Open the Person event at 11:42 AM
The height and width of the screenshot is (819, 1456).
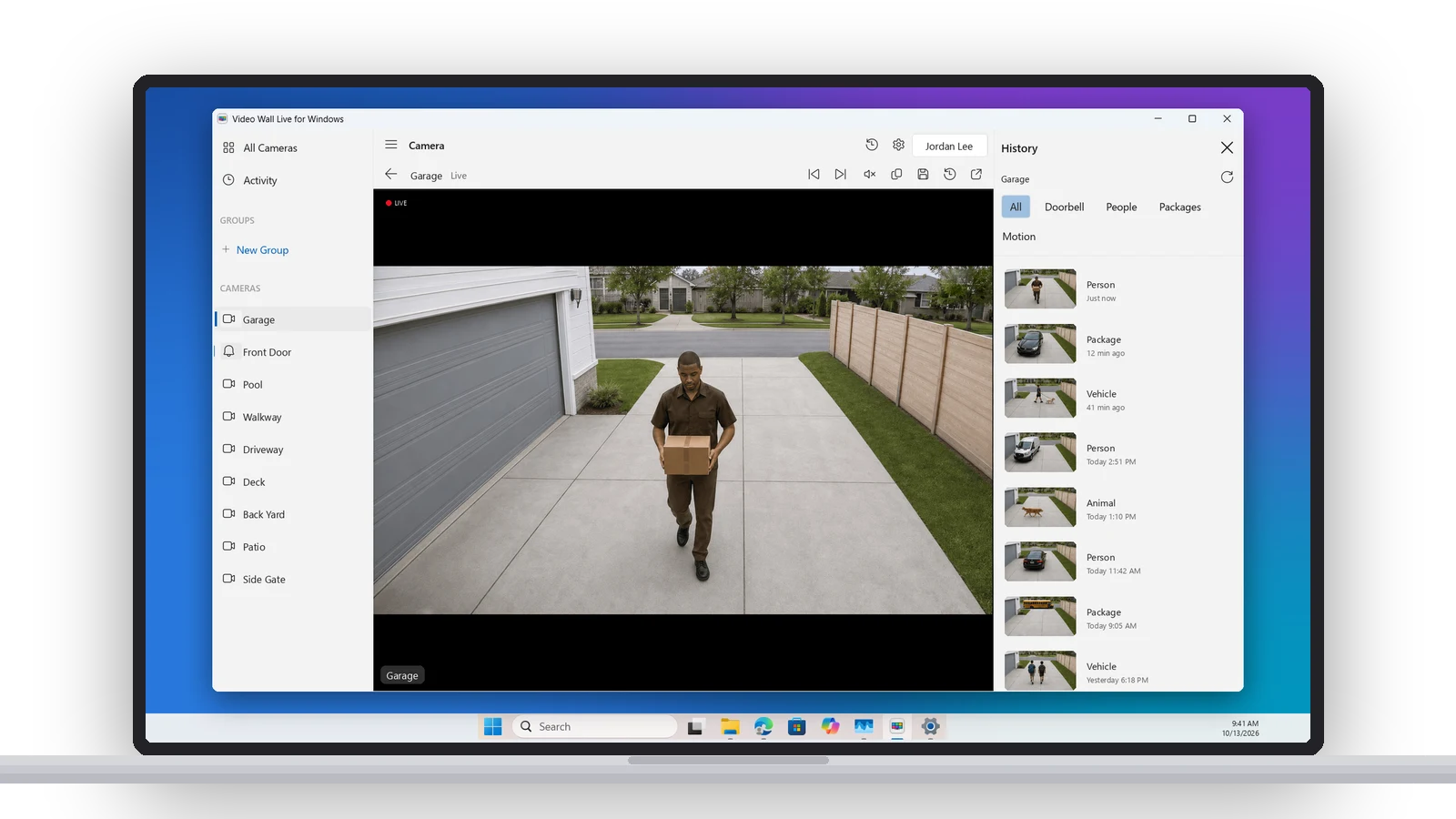1118,562
